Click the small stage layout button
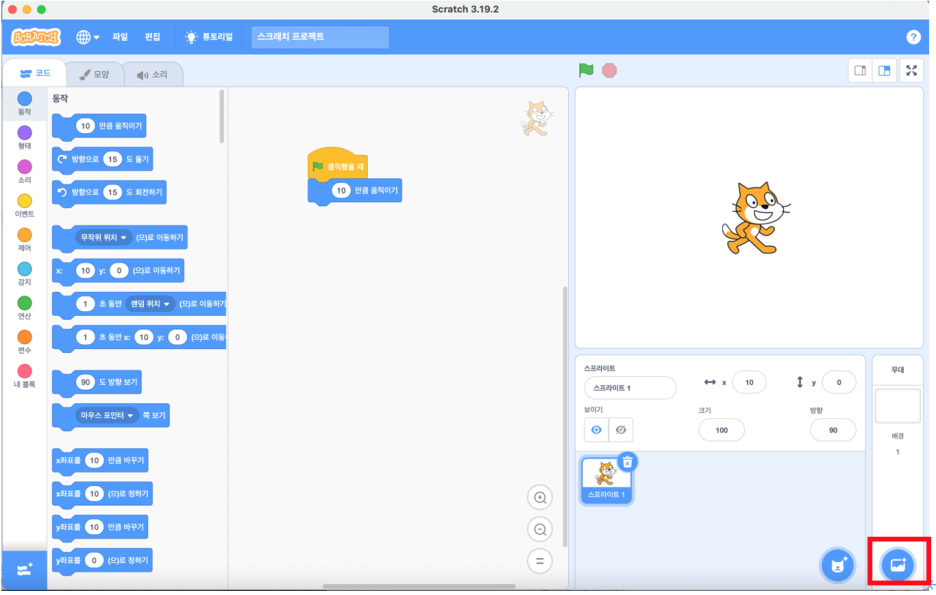This screenshot has height=595, width=936. click(x=860, y=70)
